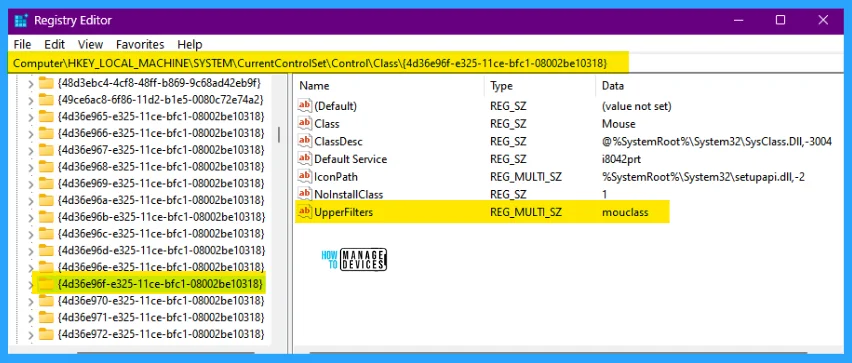852x363 pixels.
Task: Close the Registry Editor window
Action: (x=823, y=21)
